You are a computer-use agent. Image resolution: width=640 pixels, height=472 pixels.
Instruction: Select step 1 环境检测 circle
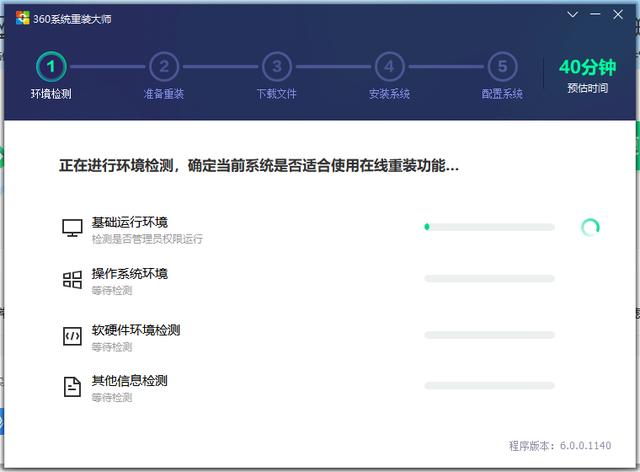click(x=51, y=67)
